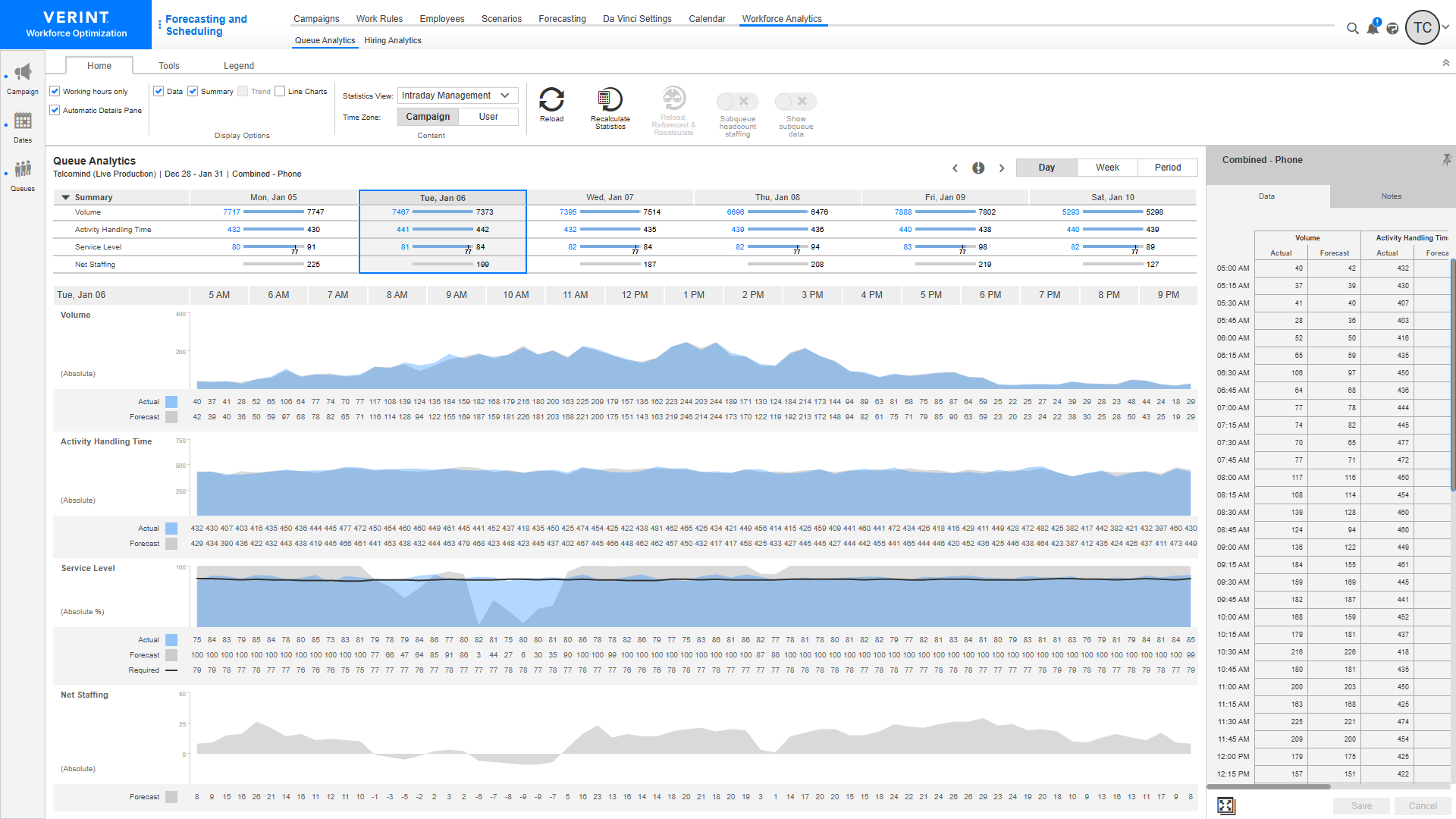Collapse the Summary section triangle

[66, 197]
